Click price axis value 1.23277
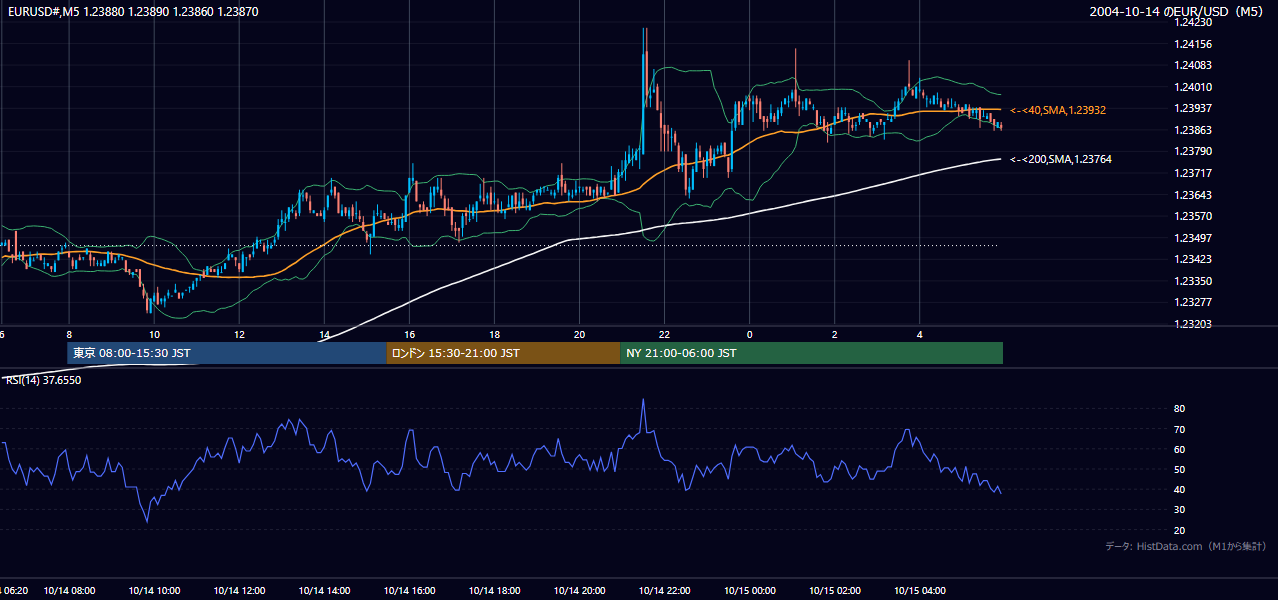This screenshot has width=1278, height=600. 1192,302
